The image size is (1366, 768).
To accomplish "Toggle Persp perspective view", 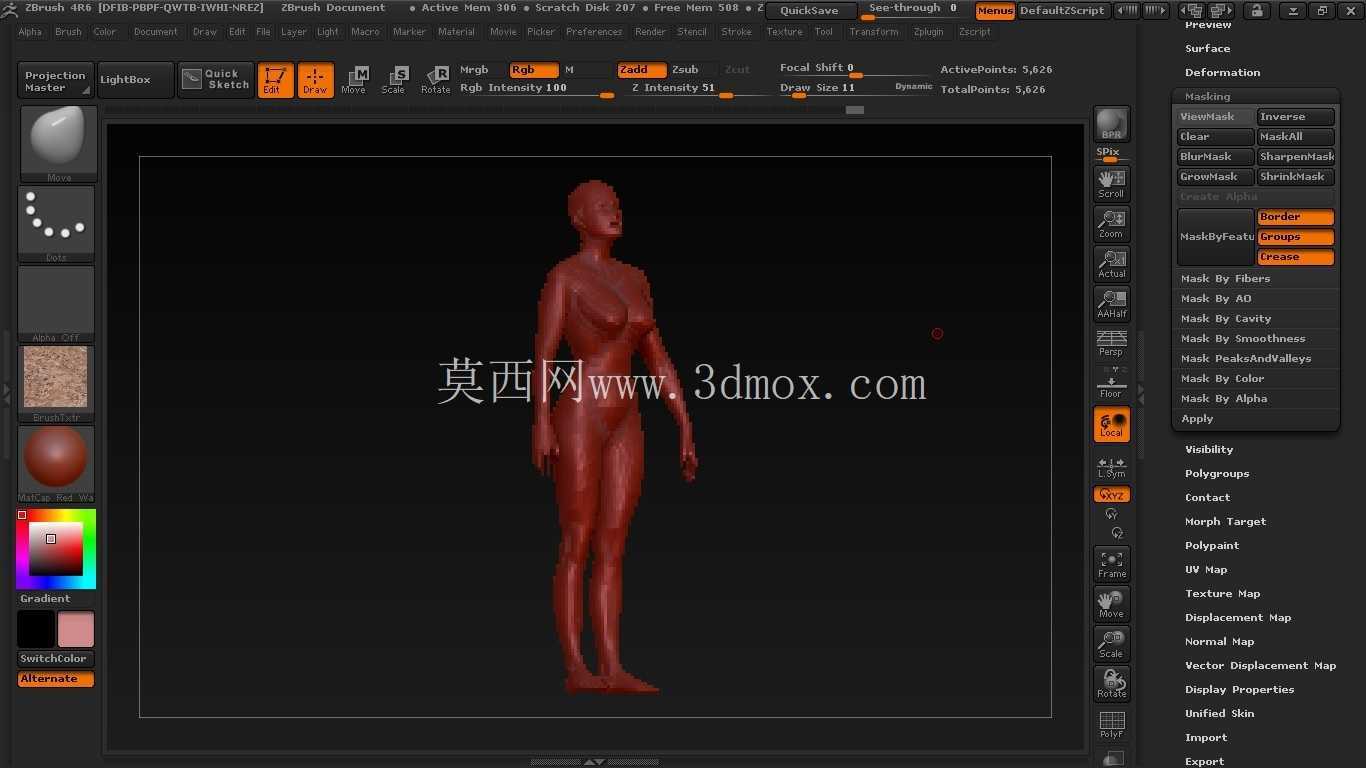I will [x=1111, y=343].
